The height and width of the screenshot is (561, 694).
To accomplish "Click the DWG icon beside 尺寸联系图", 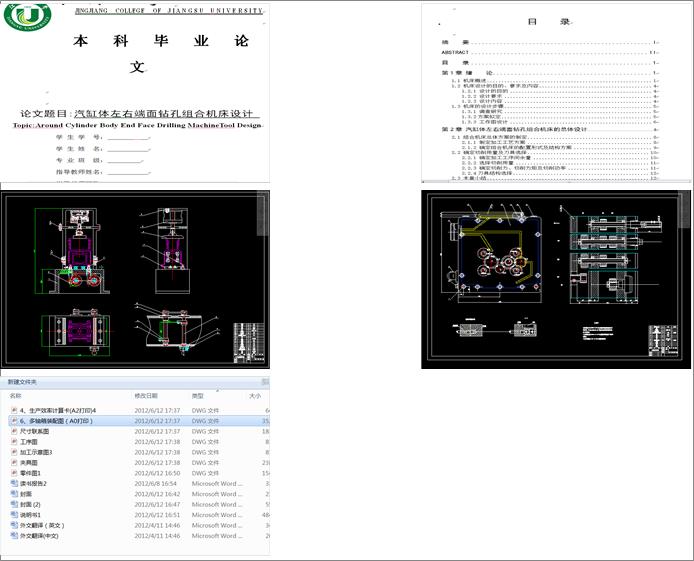I will click(14, 431).
